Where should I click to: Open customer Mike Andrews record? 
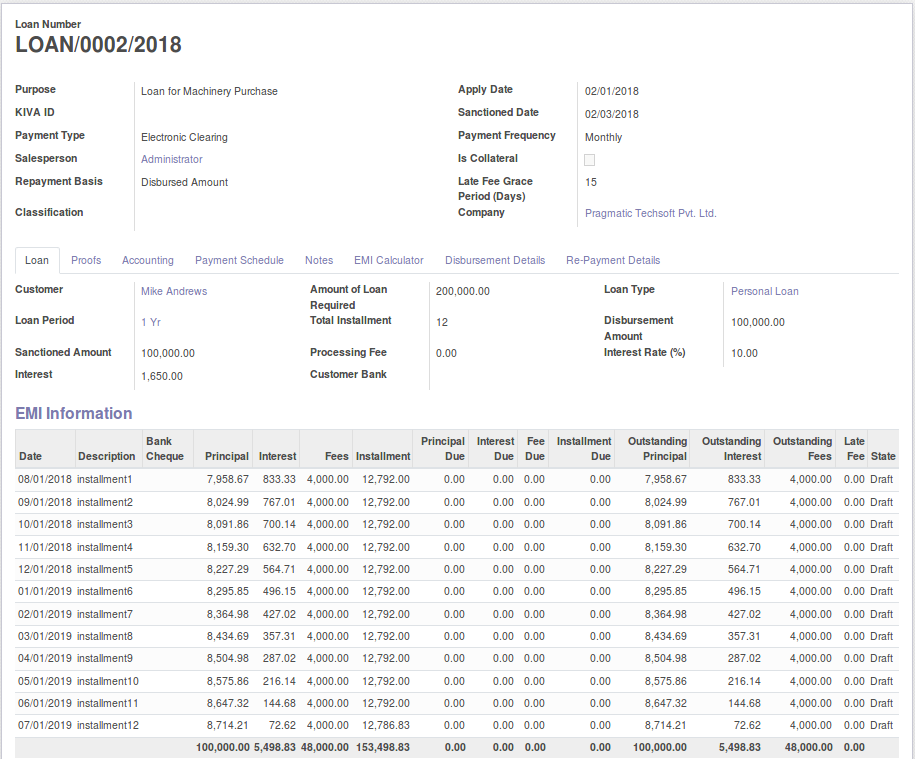(x=174, y=291)
